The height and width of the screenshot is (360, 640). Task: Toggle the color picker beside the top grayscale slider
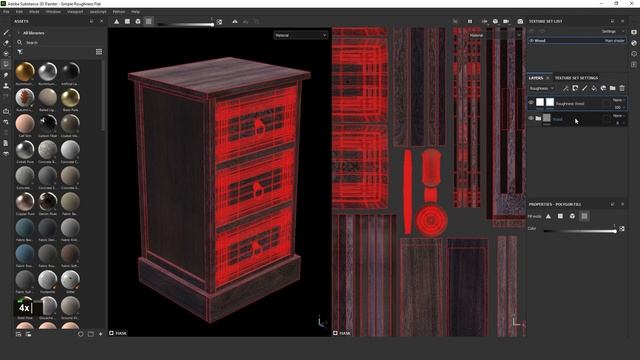(219, 22)
